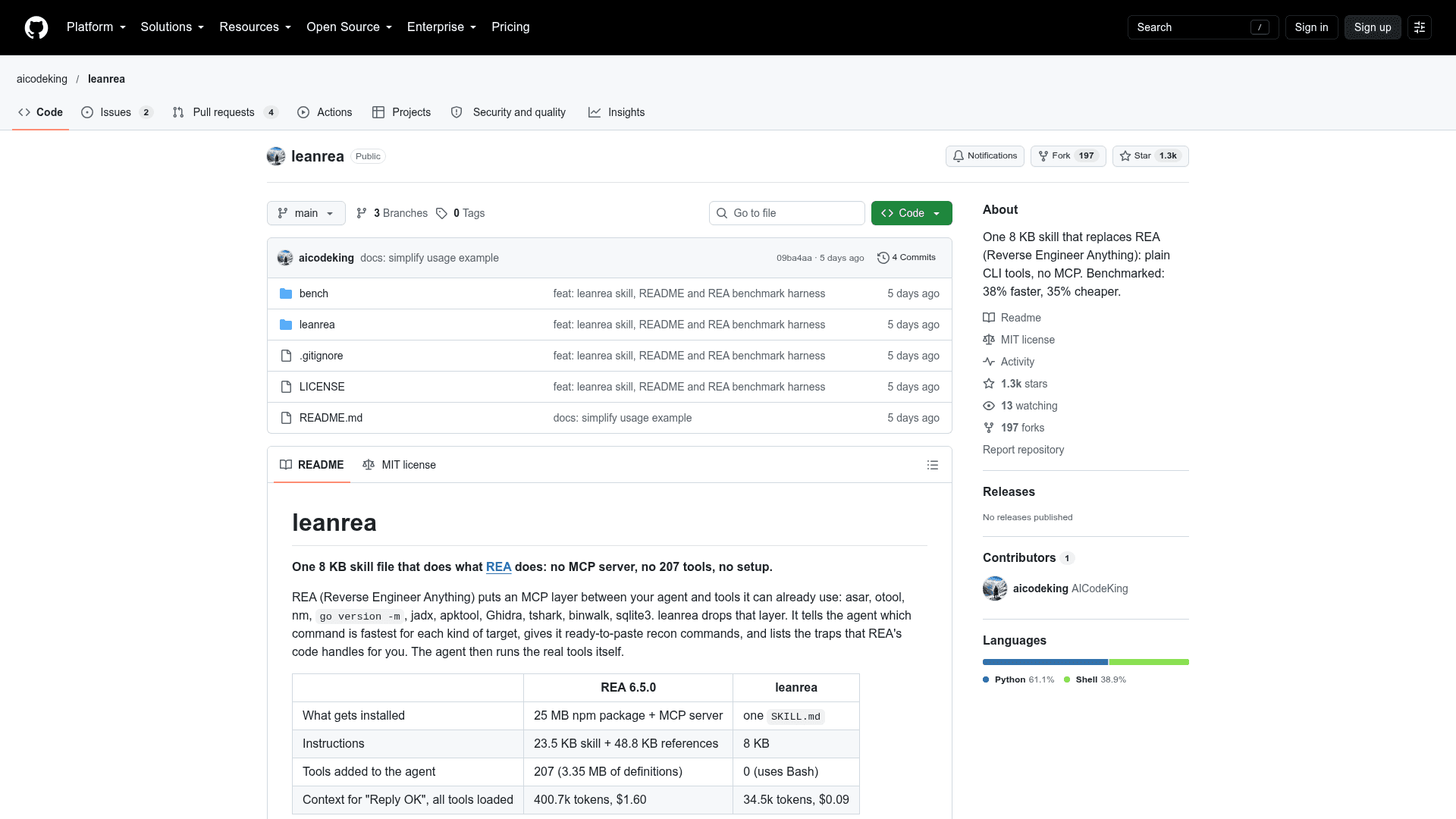Screen dimensions: 1456x819
Task: Focus the header Search box
Action: coord(1203,27)
